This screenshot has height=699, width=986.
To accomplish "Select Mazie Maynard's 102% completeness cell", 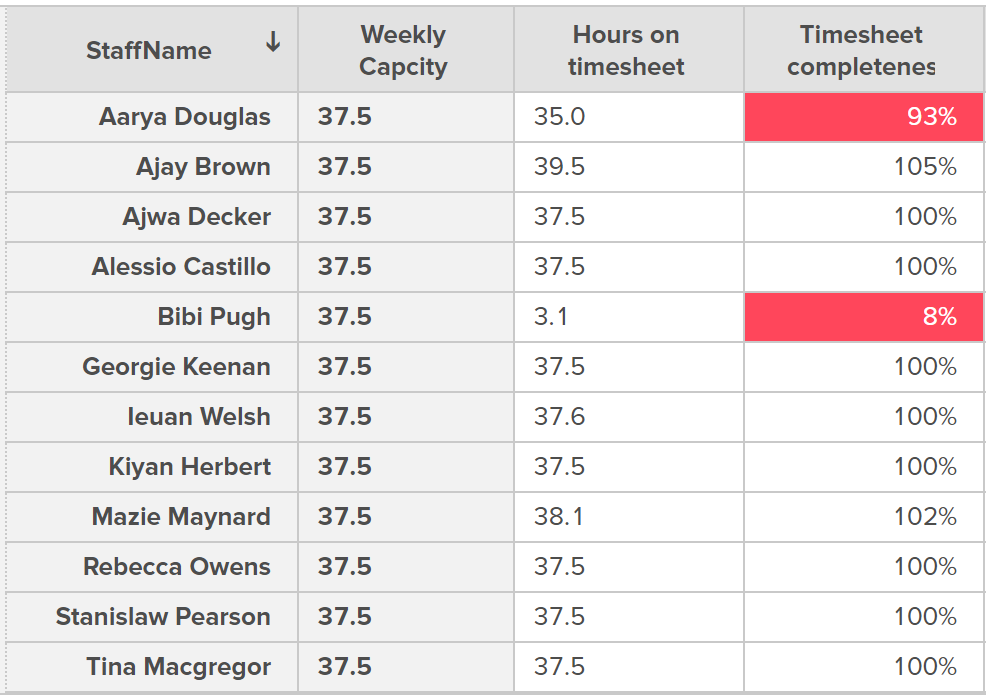I will point(863,517).
